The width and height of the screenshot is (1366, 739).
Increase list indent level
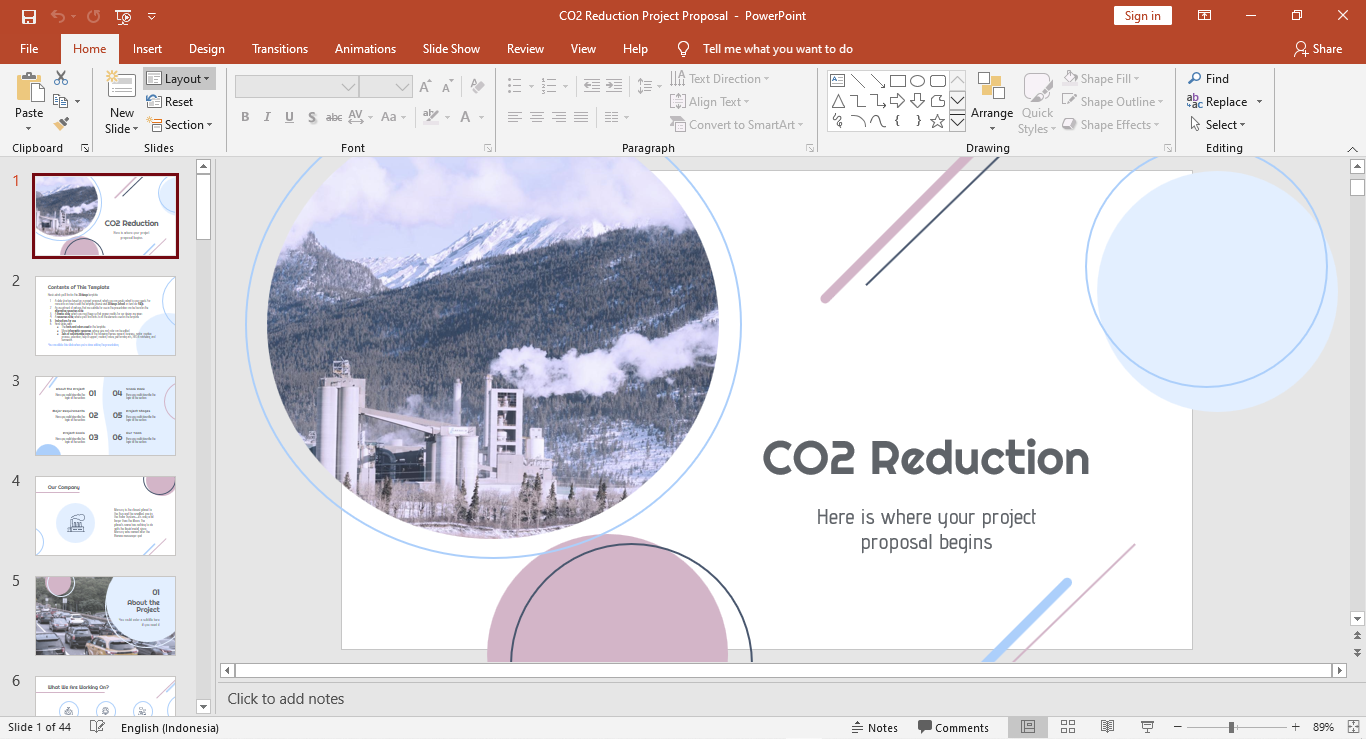point(615,86)
